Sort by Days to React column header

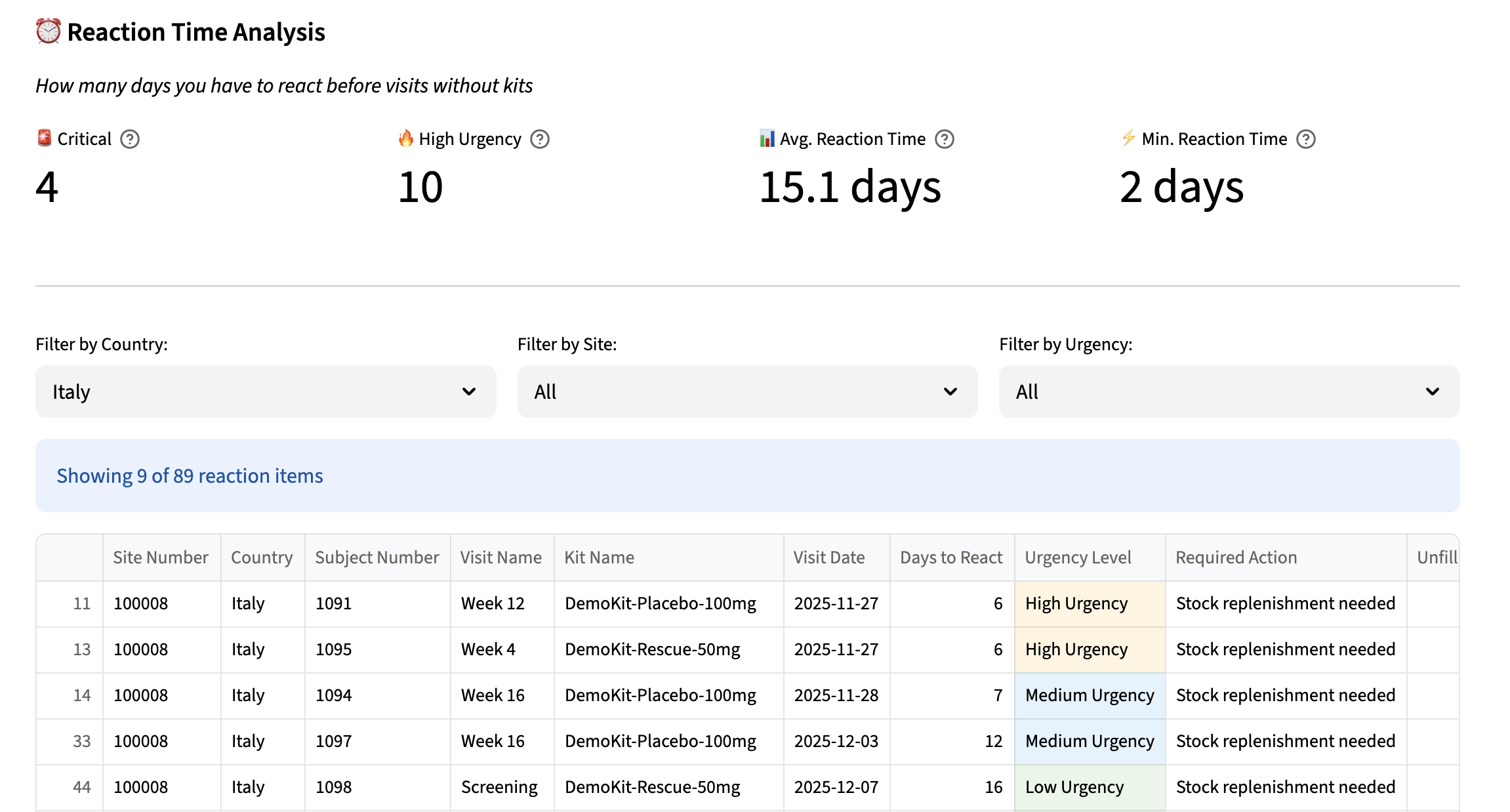click(950, 558)
